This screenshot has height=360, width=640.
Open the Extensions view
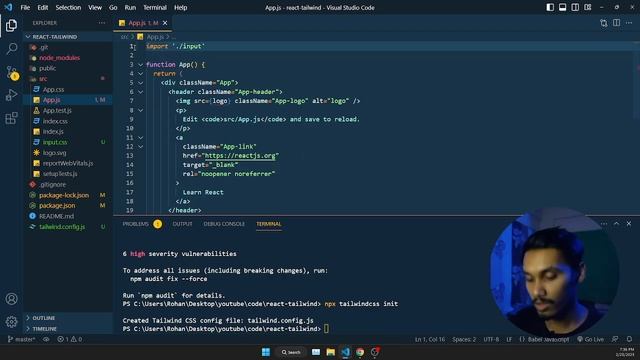pos(11,118)
